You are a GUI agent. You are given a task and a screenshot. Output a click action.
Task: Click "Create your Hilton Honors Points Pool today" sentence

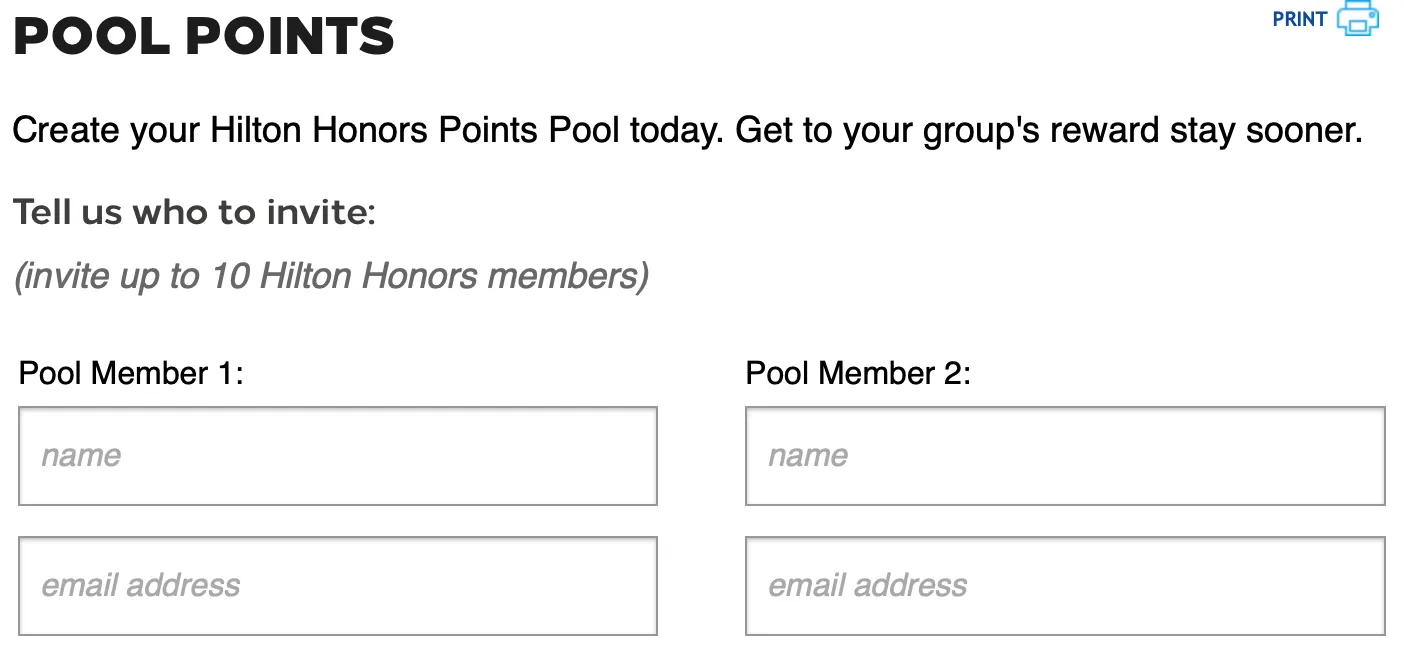(368, 132)
